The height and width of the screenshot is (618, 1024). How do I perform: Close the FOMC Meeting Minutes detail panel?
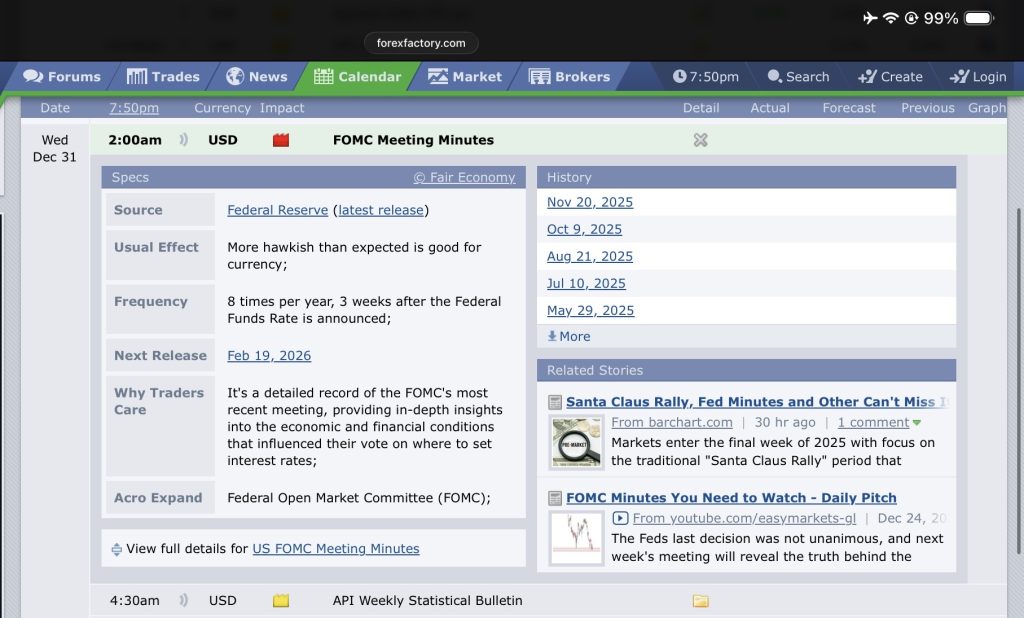[x=700, y=140]
